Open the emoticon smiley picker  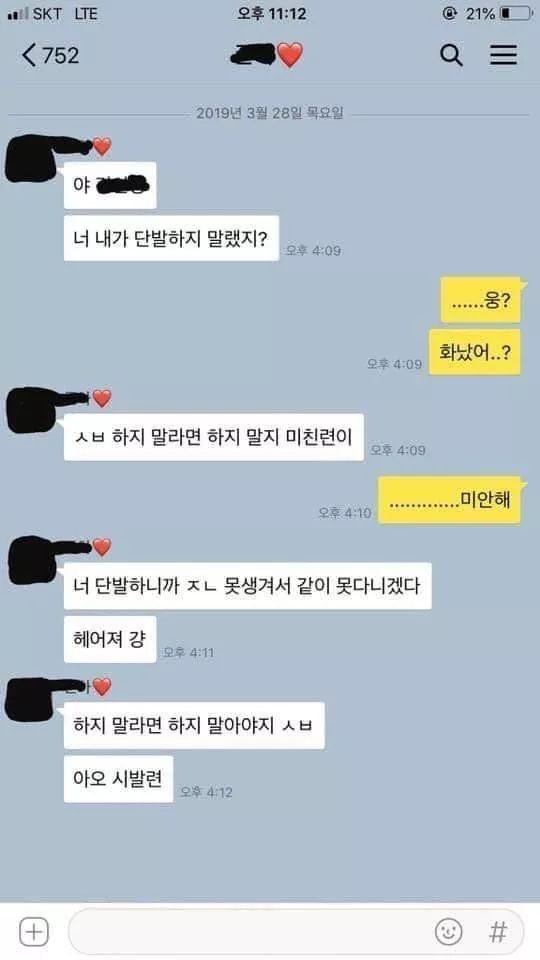click(448, 932)
